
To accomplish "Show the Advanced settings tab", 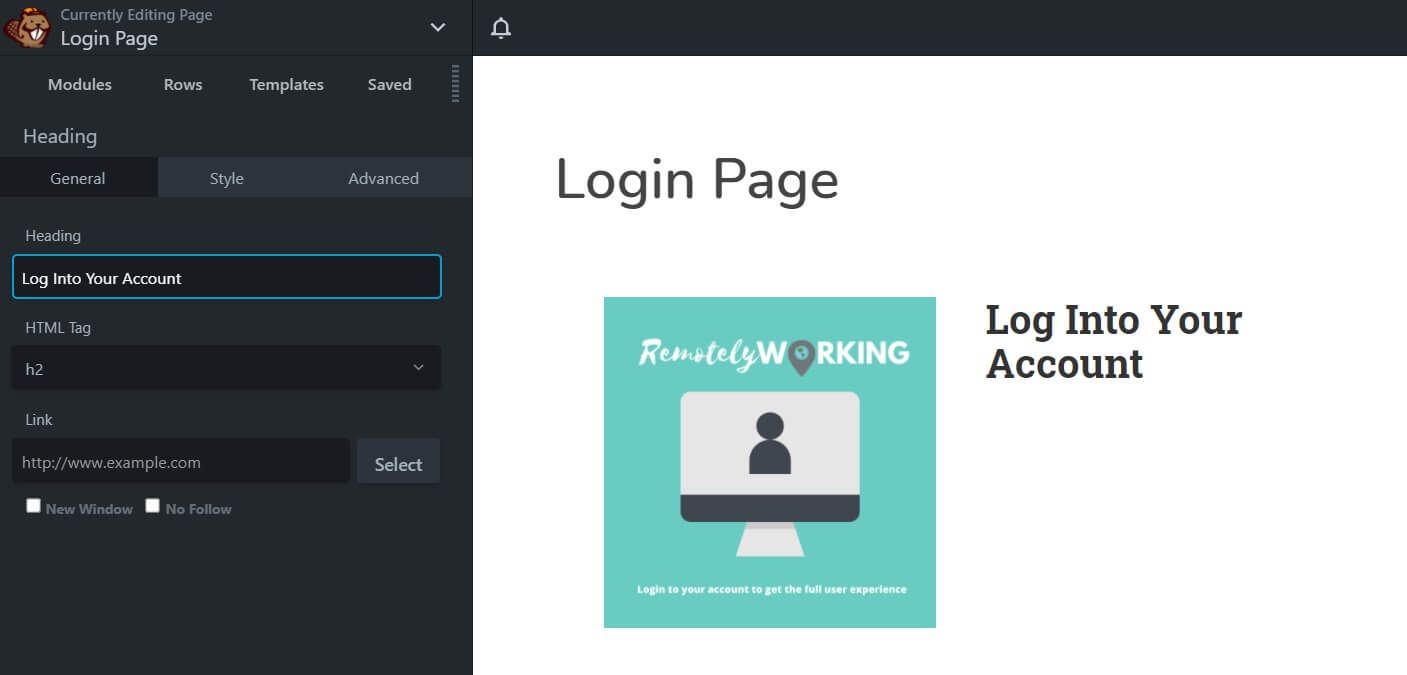I will (x=383, y=178).
